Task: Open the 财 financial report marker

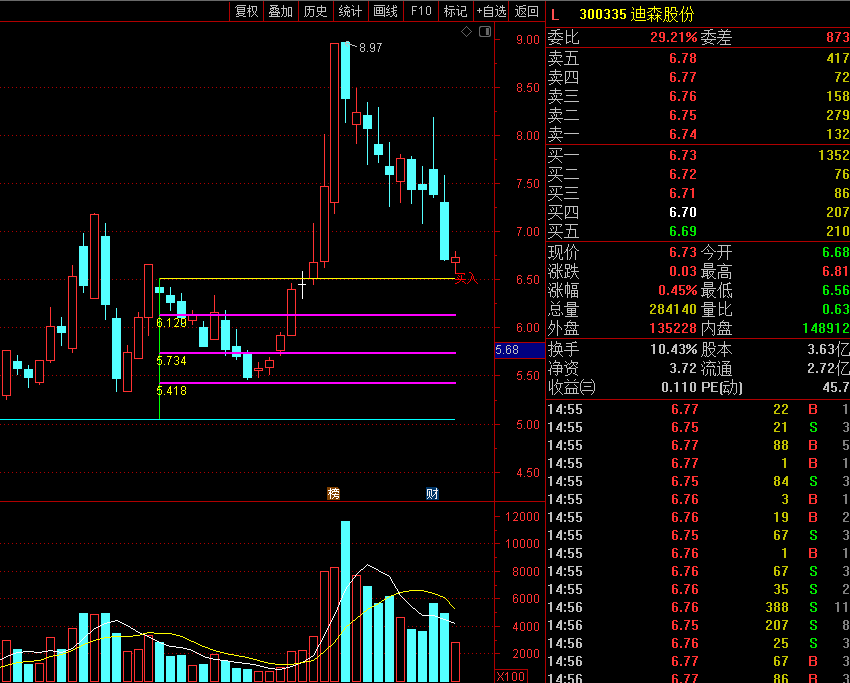Action: [432, 493]
